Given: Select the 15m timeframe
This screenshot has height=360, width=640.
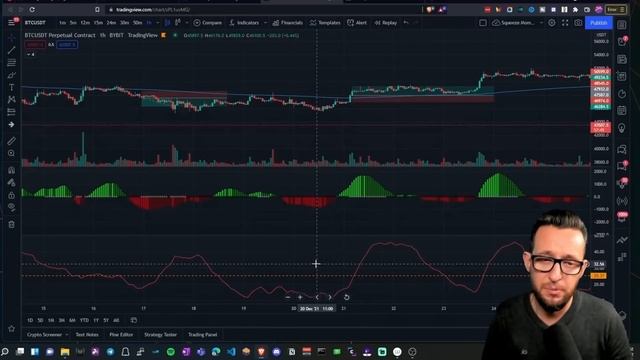Looking at the screenshot, I should [98, 23].
